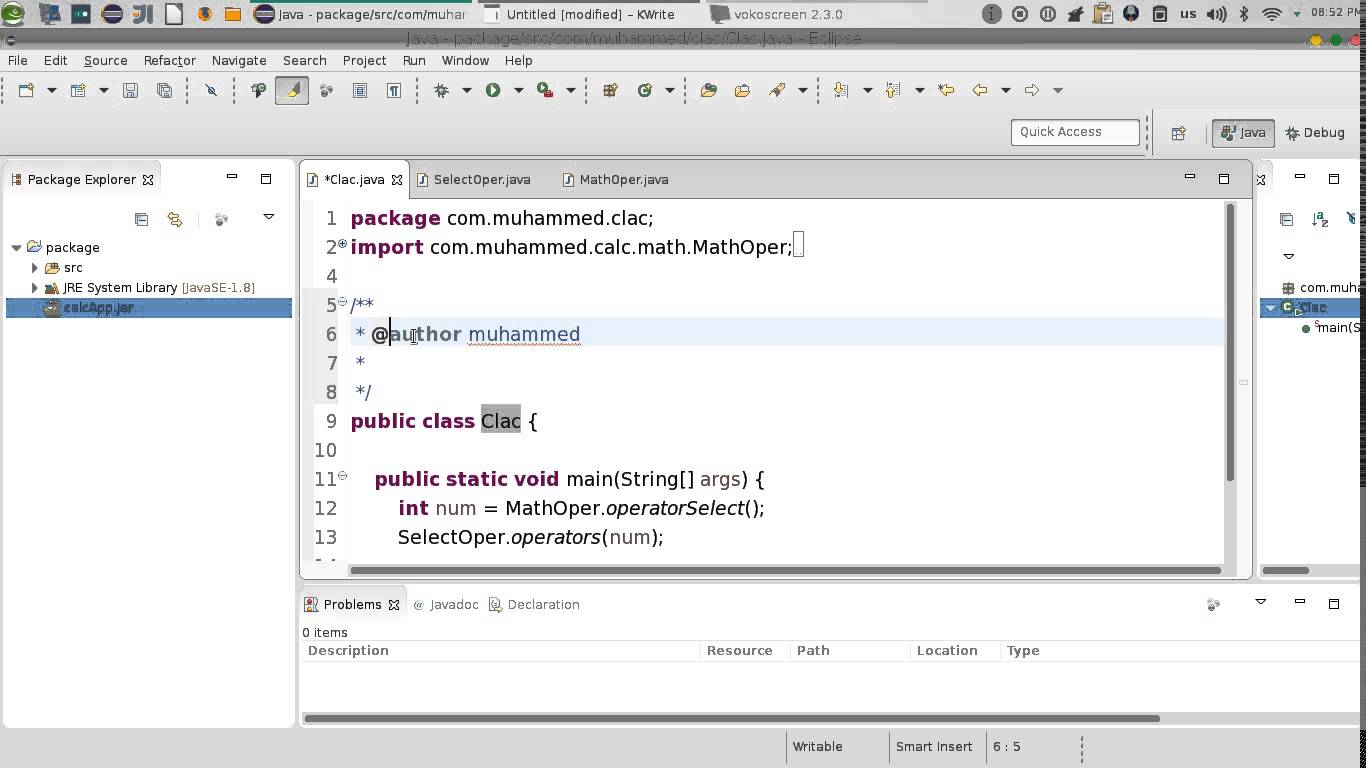
Task: Toggle Mark Occurrences in the toolbar
Action: pos(291,90)
